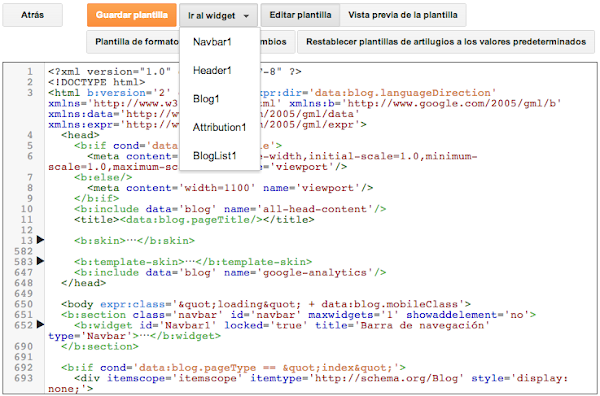Choose Blog1 from widget list
Viewport: 600px width, 396px height.
coord(220,99)
